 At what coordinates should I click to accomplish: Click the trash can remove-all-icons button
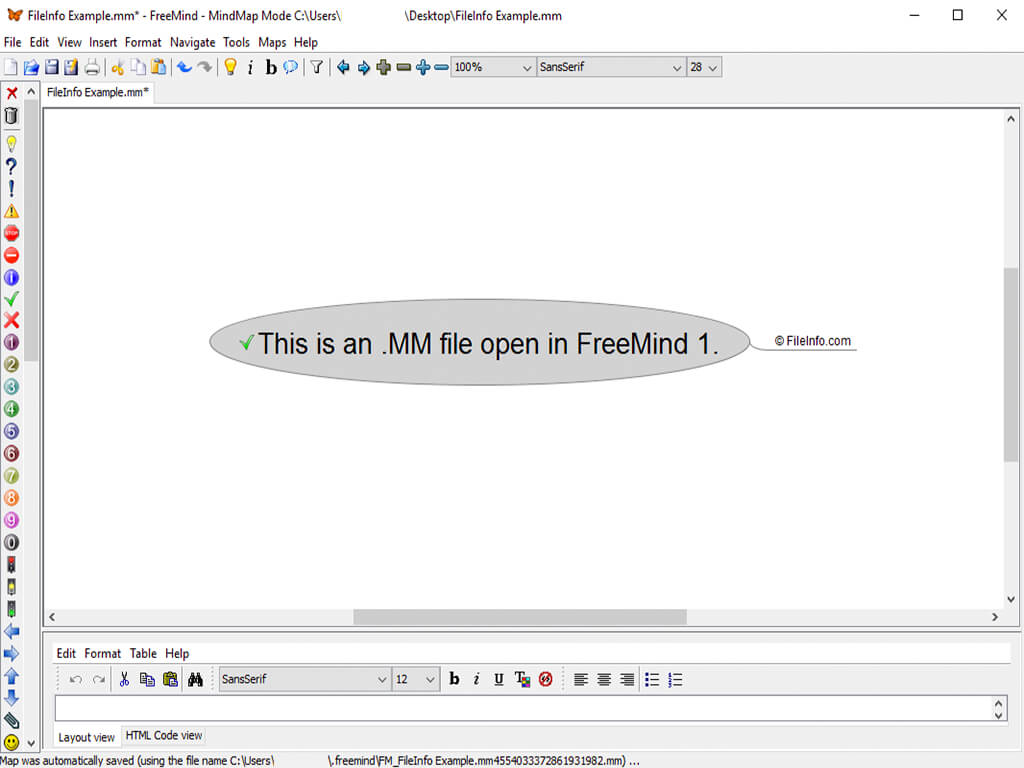pyautogui.click(x=11, y=116)
